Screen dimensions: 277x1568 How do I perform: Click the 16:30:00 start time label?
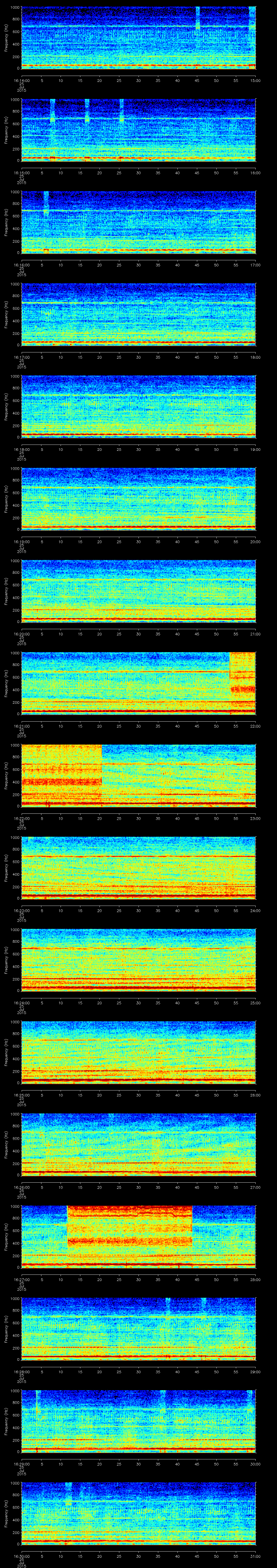click(21, 1556)
